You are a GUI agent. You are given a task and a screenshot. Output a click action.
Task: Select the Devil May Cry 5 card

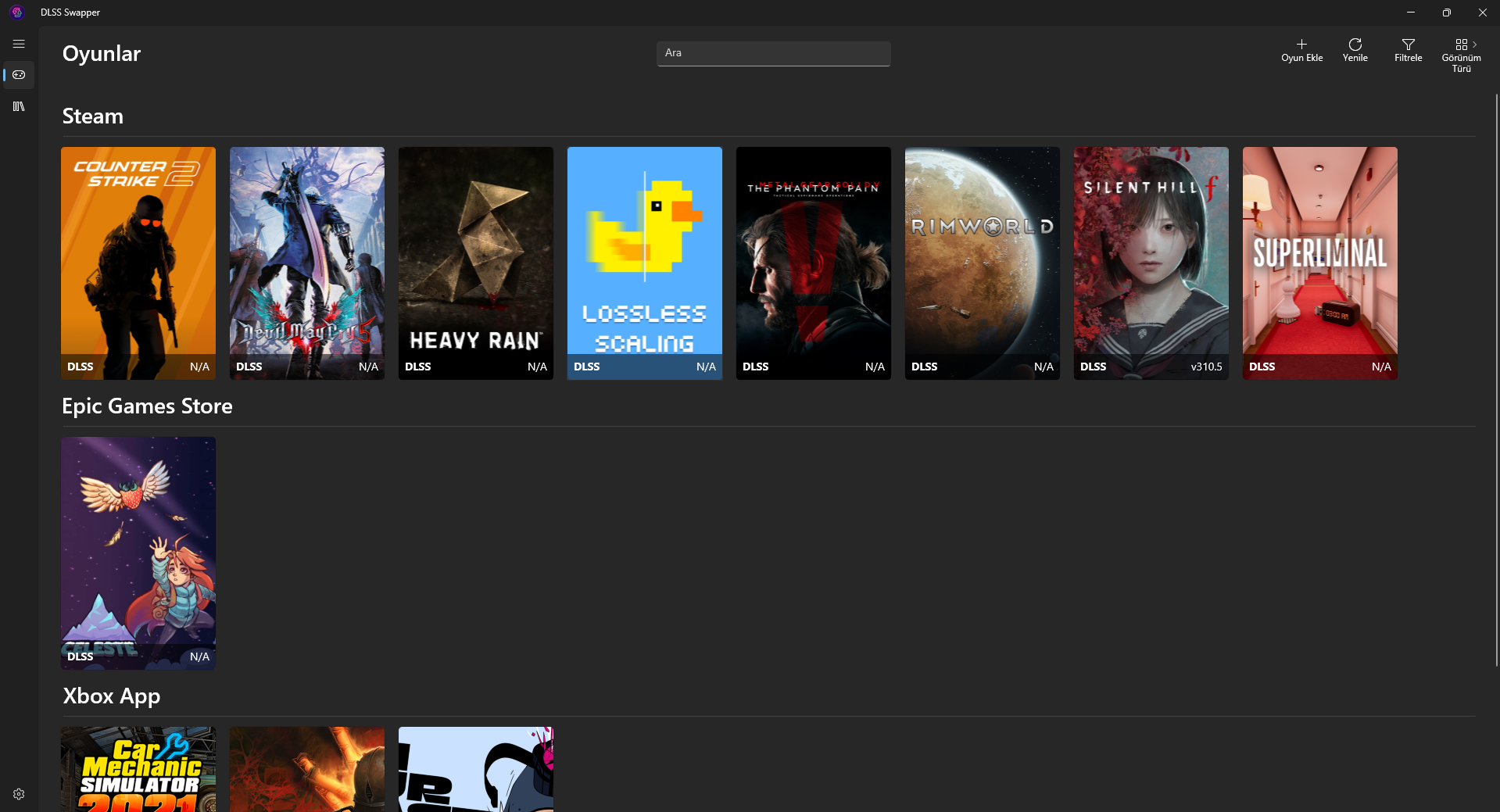pyautogui.click(x=307, y=263)
